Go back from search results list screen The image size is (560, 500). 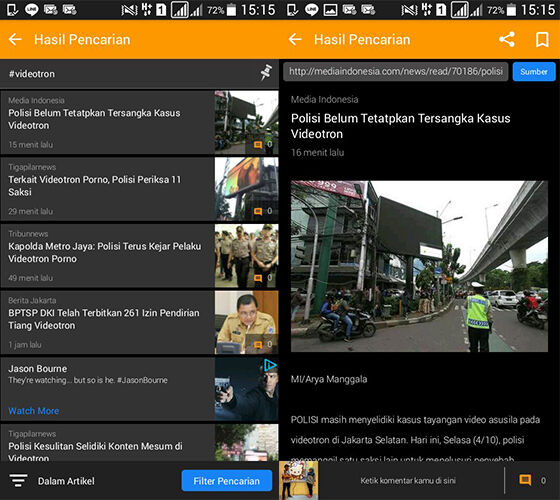(15, 39)
